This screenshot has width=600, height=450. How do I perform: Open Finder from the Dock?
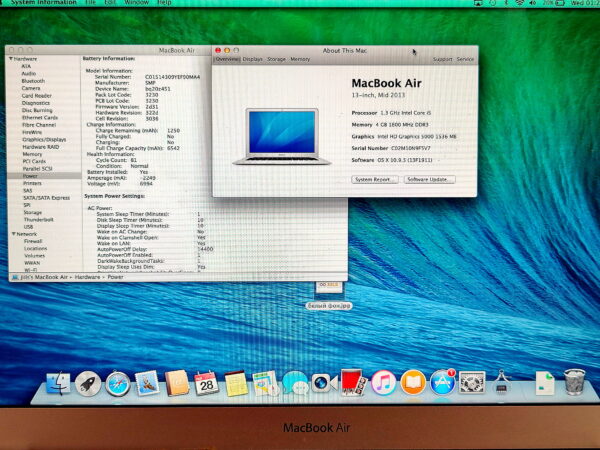[58, 383]
